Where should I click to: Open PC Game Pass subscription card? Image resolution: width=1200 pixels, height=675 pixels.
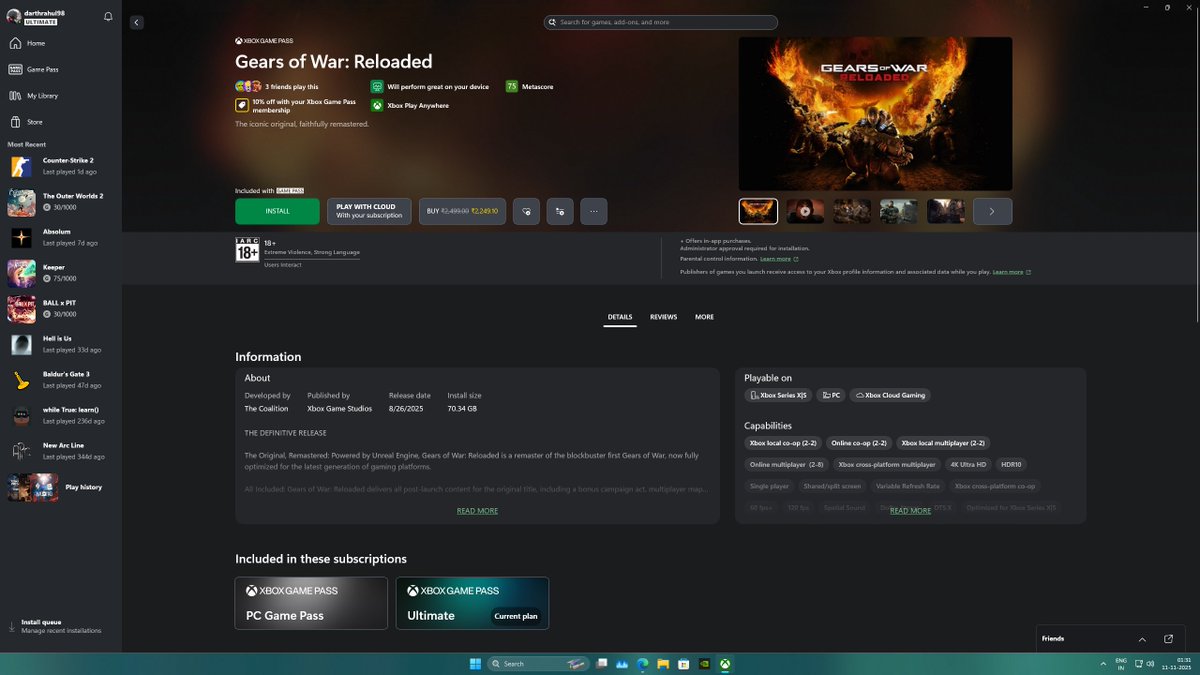[311, 603]
